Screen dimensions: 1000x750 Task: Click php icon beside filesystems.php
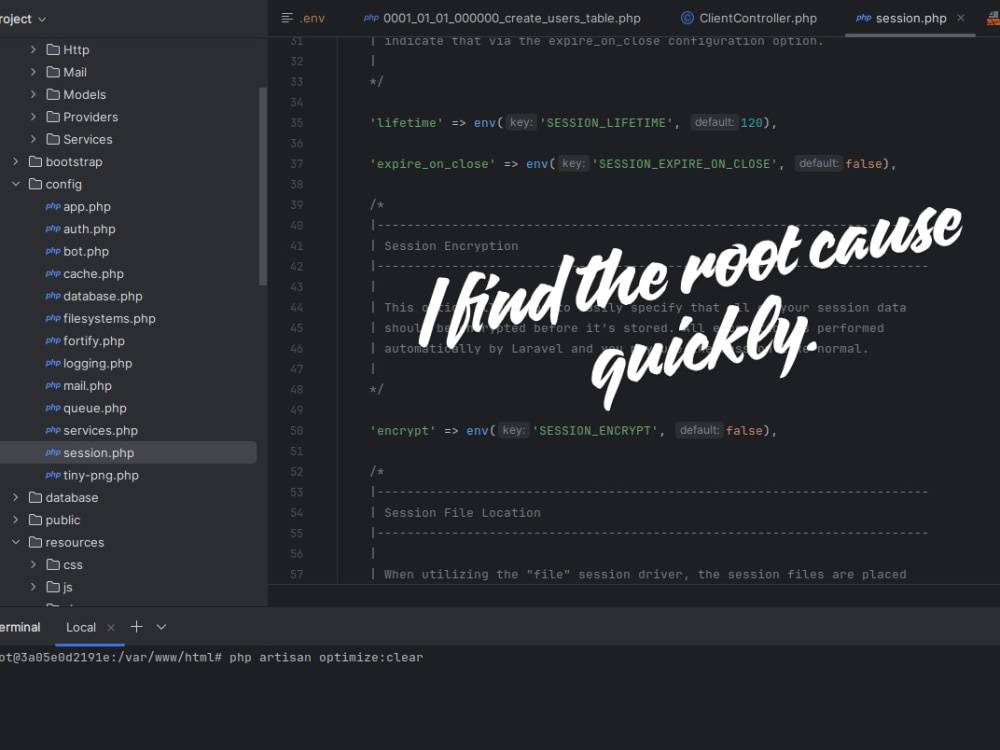(53, 318)
